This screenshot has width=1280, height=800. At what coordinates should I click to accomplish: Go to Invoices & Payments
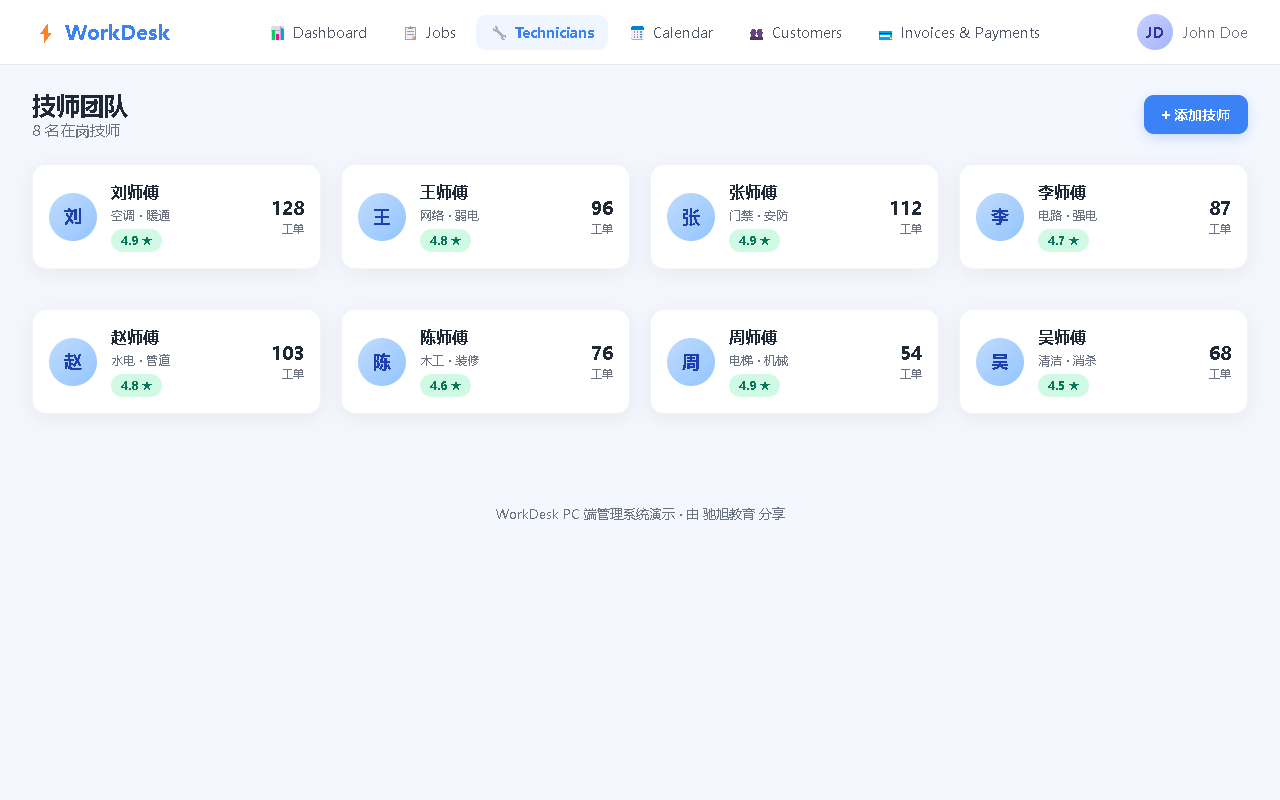point(959,32)
